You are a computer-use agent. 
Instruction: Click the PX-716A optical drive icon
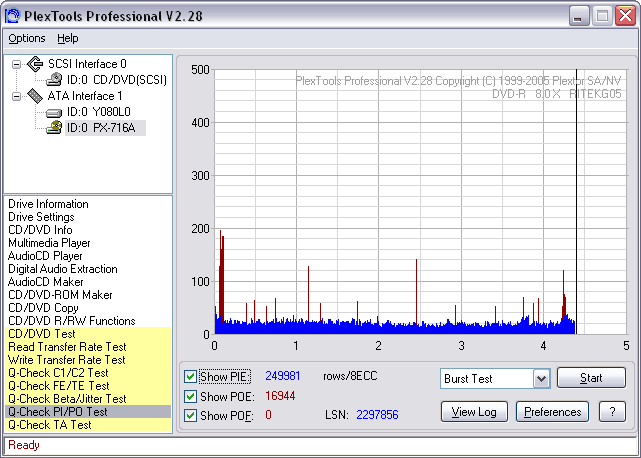[x=54, y=128]
